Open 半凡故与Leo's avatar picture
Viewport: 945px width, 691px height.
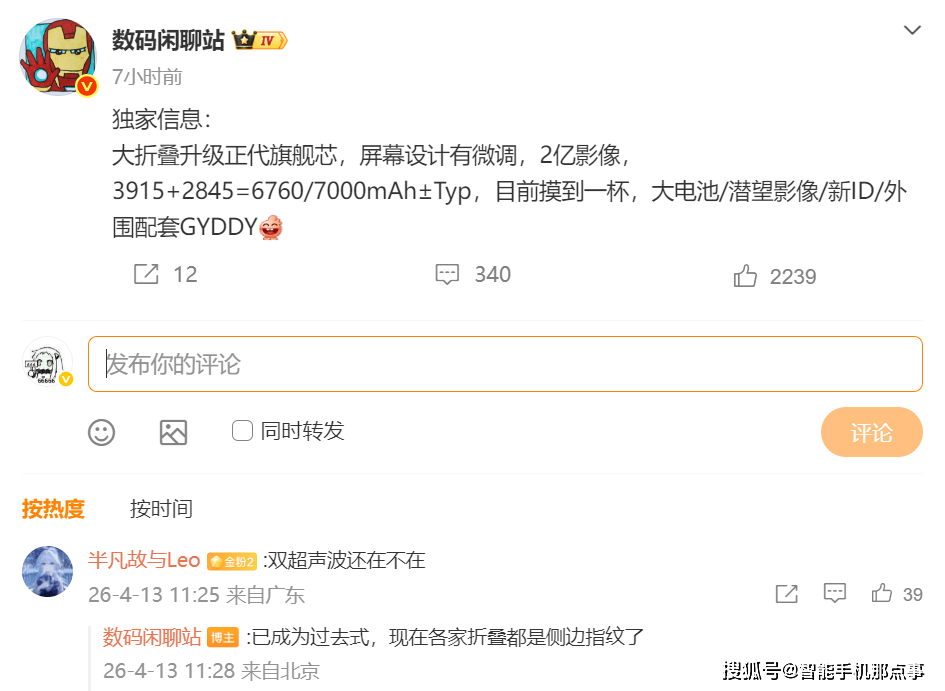click(x=48, y=571)
